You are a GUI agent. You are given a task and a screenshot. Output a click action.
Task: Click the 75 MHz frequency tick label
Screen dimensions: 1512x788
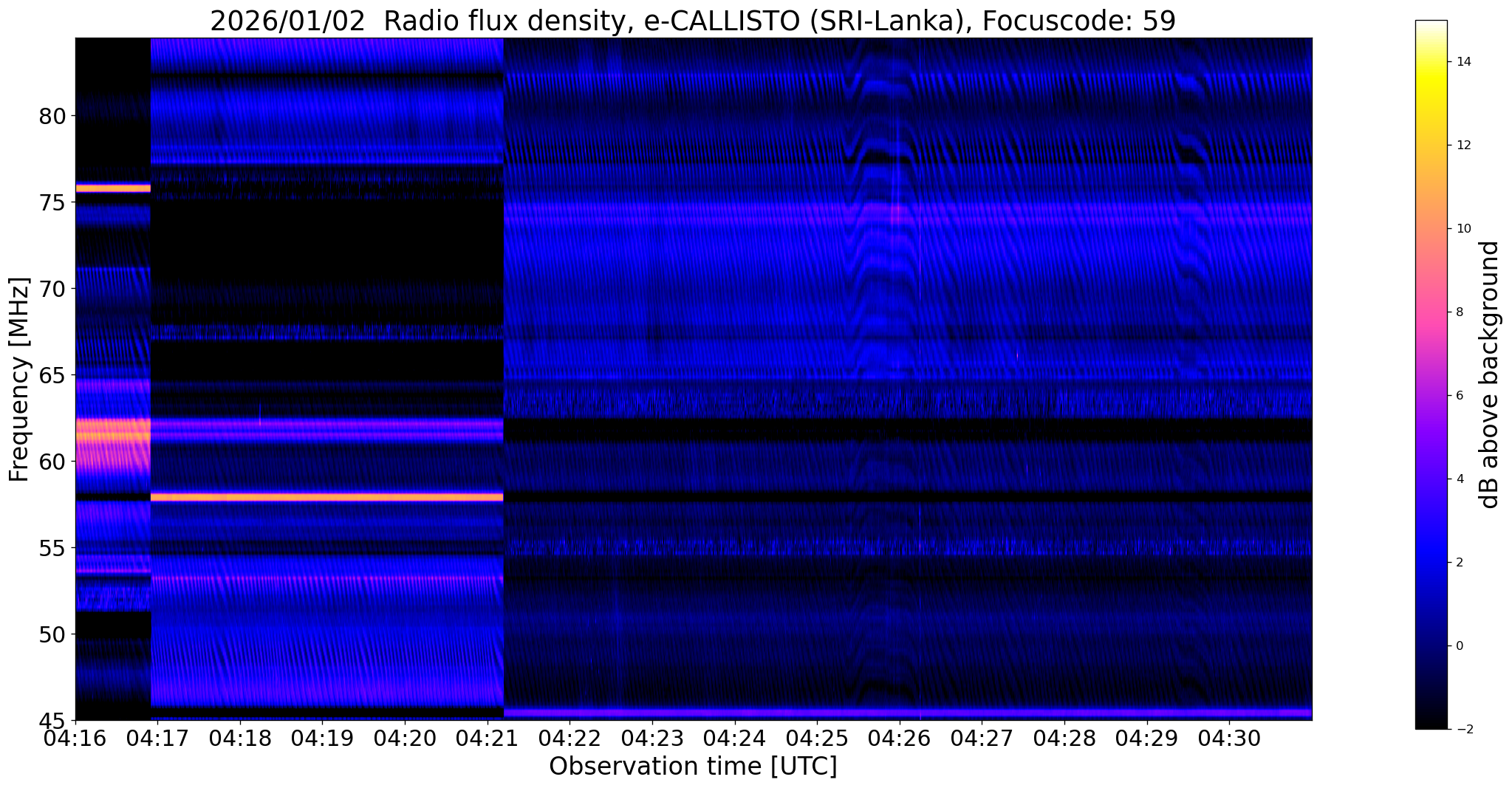click(x=52, y=202)
